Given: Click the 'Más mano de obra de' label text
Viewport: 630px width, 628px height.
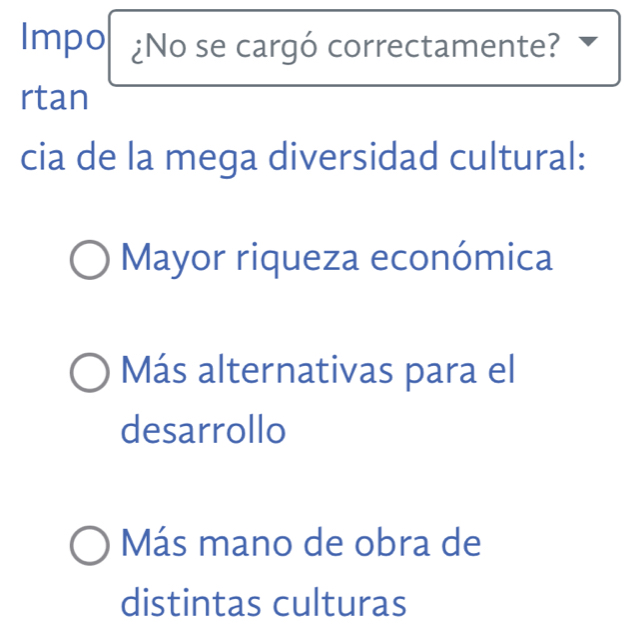Looking at the screenshot, I should (301, 545).
